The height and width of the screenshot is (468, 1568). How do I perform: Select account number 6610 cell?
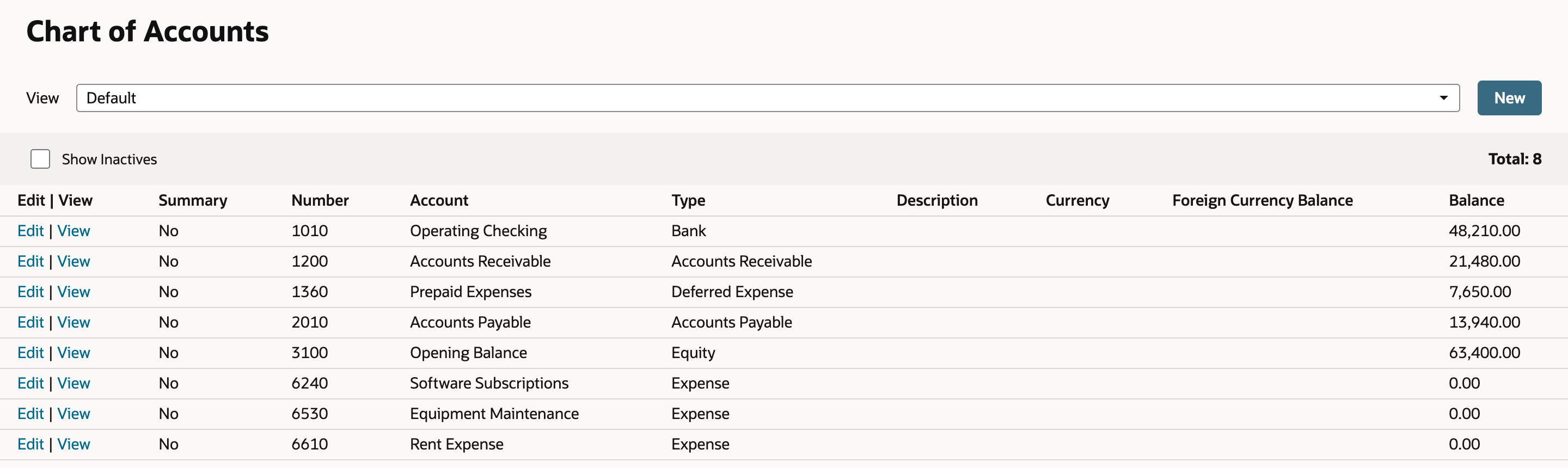(309, 444)
